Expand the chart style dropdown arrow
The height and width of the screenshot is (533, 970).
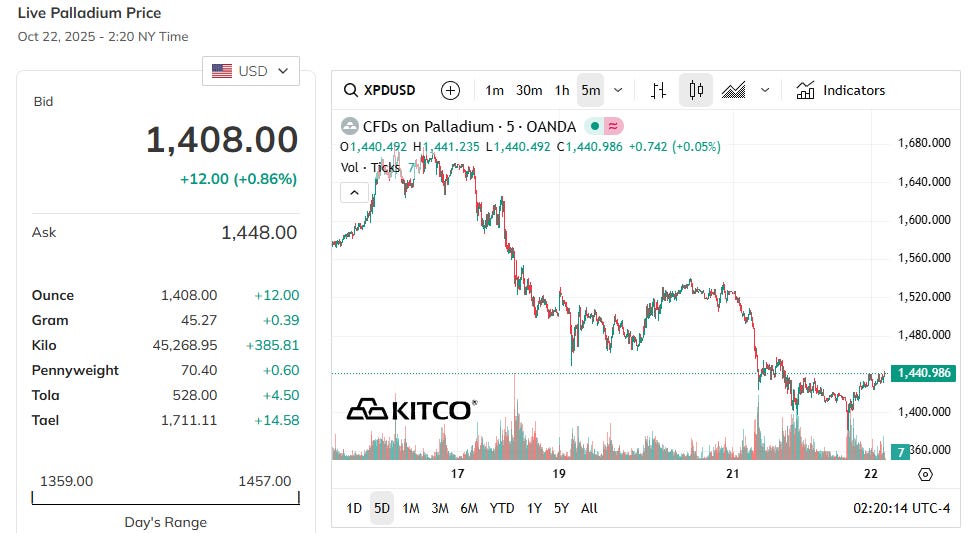tap(765, 90)
